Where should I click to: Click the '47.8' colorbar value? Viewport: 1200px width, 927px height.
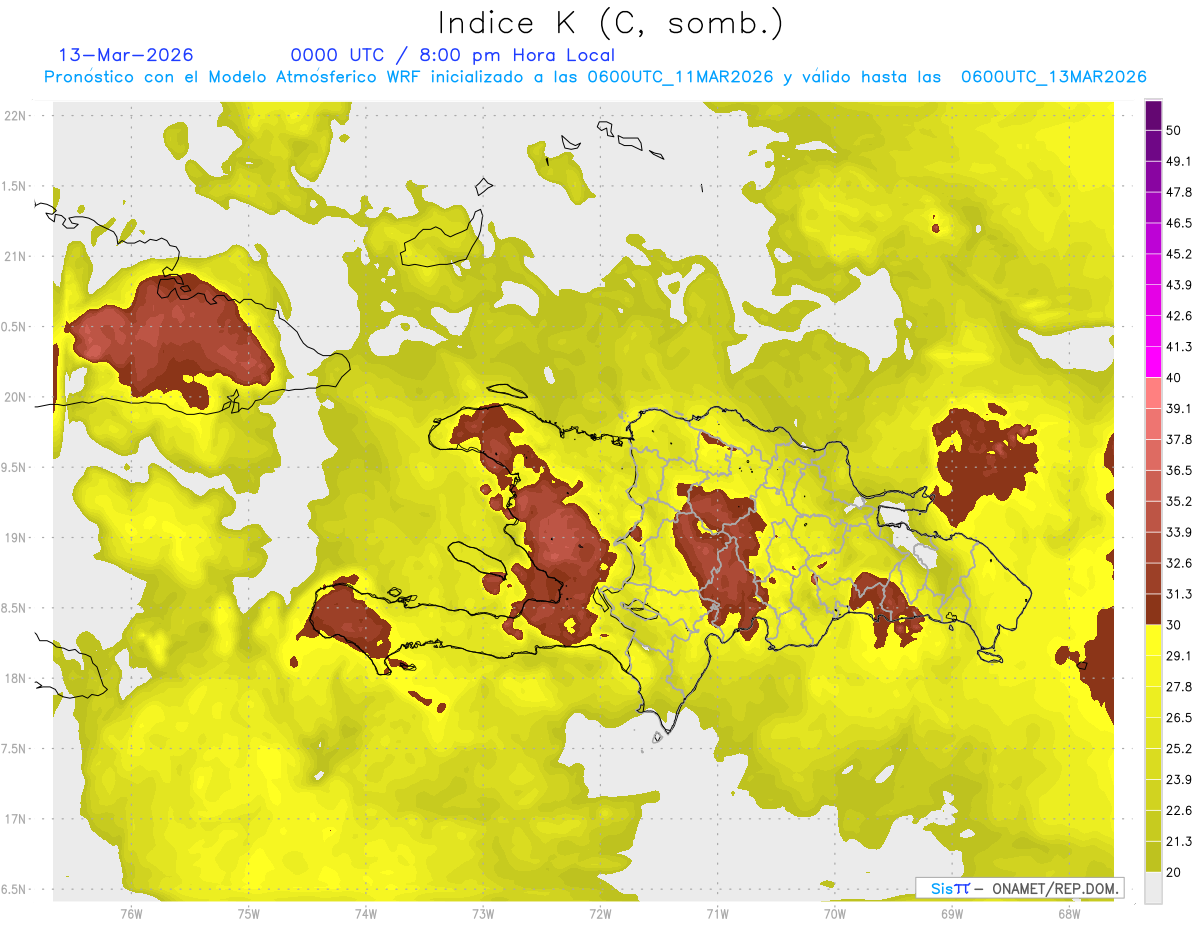pyautogui.click(x=1179, y=191)
